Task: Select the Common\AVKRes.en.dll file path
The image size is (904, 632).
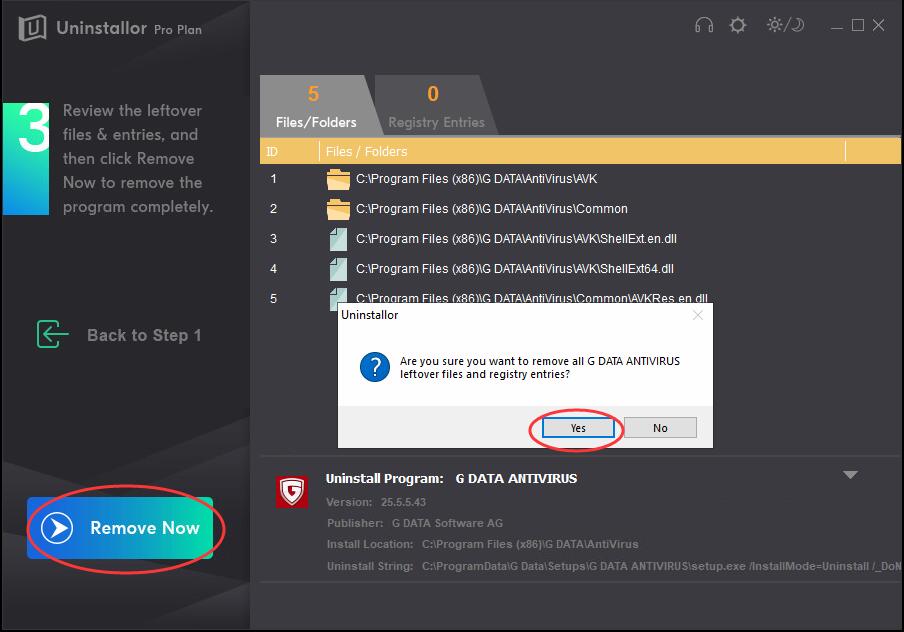Action: [x=532, y=298]
